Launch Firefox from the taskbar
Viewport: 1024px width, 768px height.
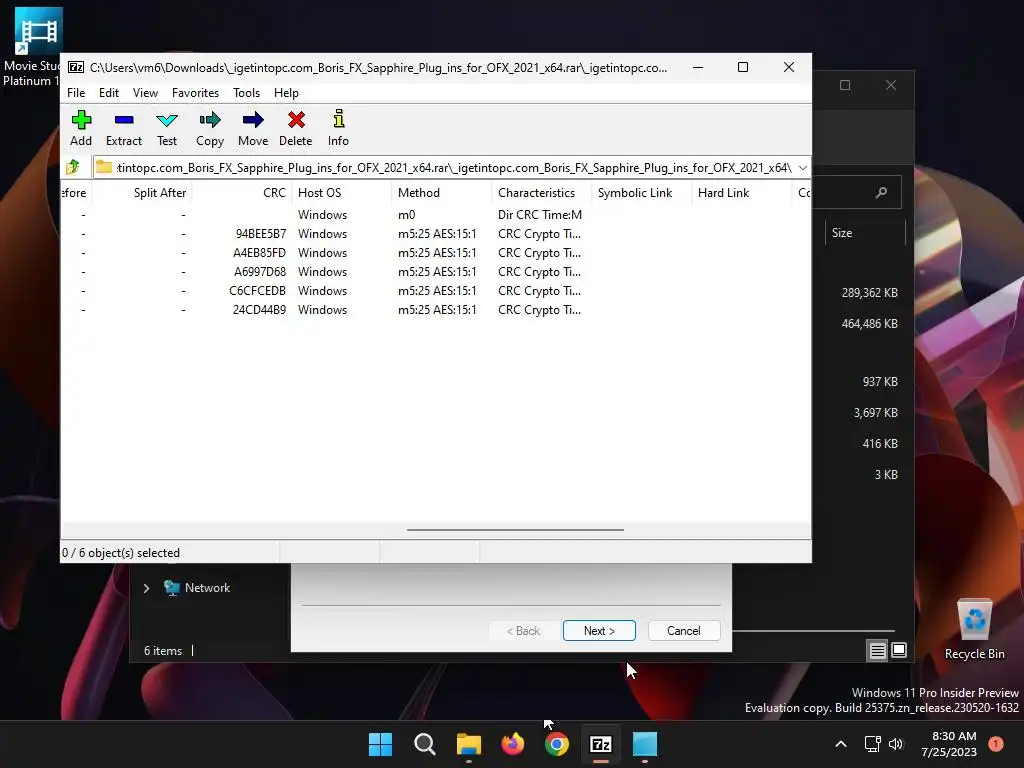click(513, 744)
